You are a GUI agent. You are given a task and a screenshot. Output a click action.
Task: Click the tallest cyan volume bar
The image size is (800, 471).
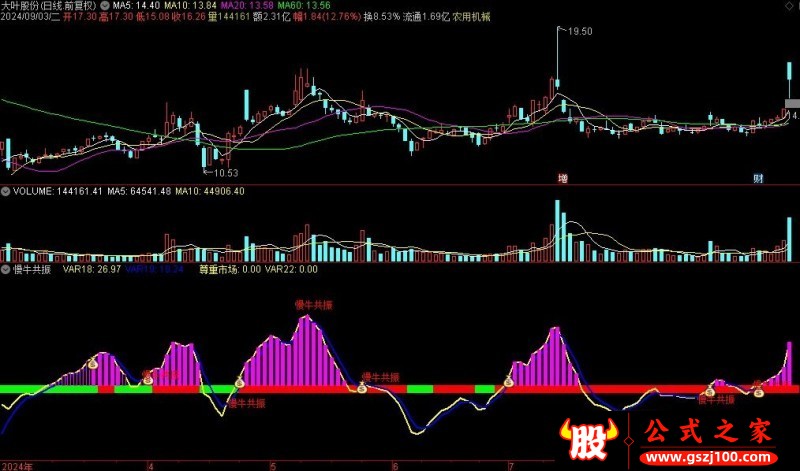(x=557, y=231)
